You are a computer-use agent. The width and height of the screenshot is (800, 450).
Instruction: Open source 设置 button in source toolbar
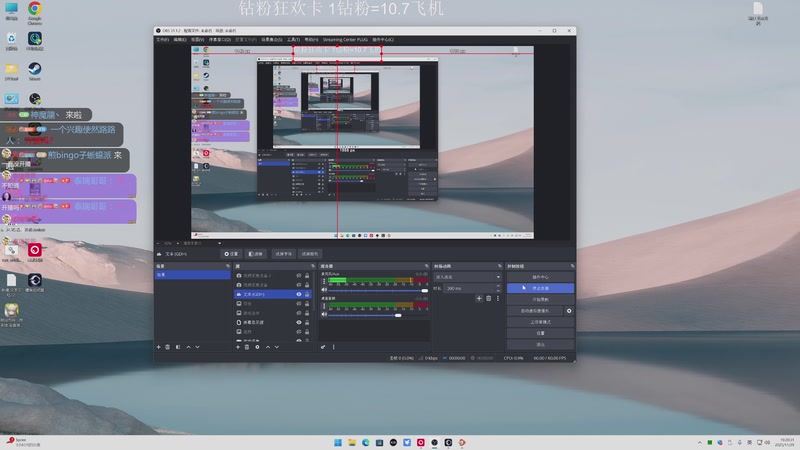coord(231,254)
